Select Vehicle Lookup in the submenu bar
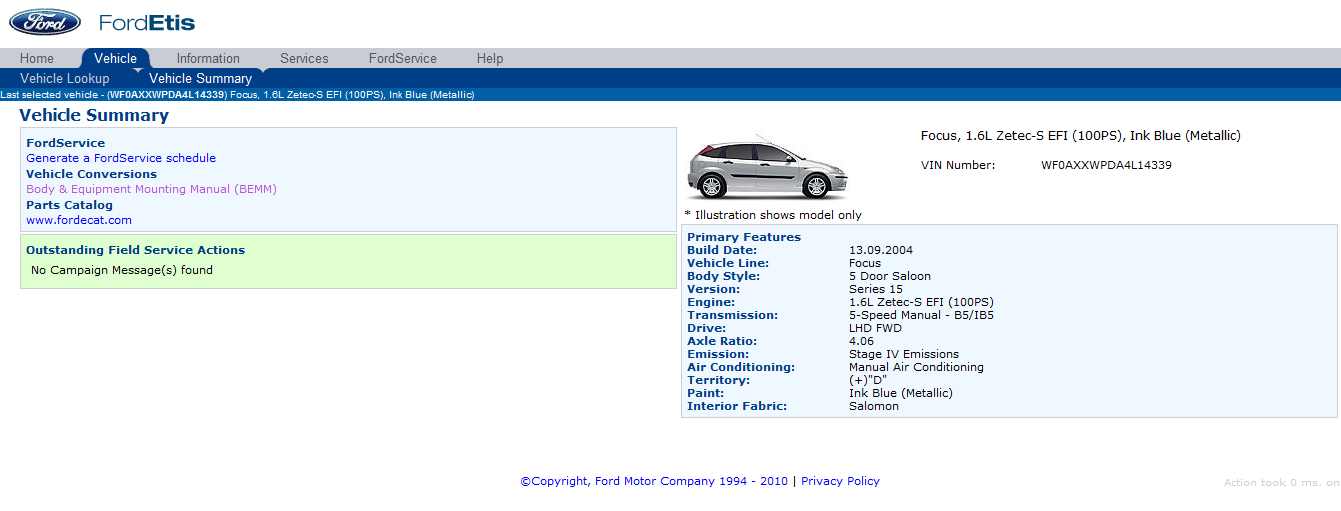This screenshot has width=1341, height=511. [x=65, y=79]
